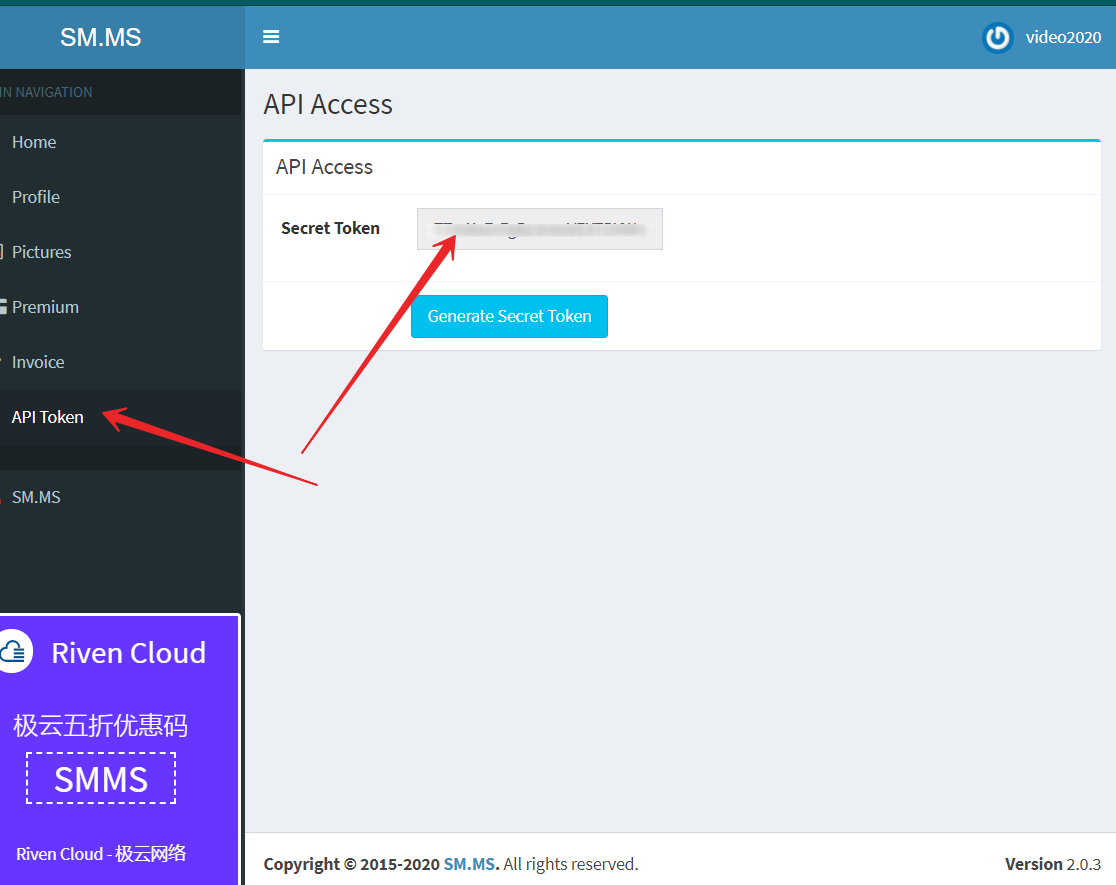Click the Secret Token field
Viewport: 1116px width, 885px height.
point(539,229)
